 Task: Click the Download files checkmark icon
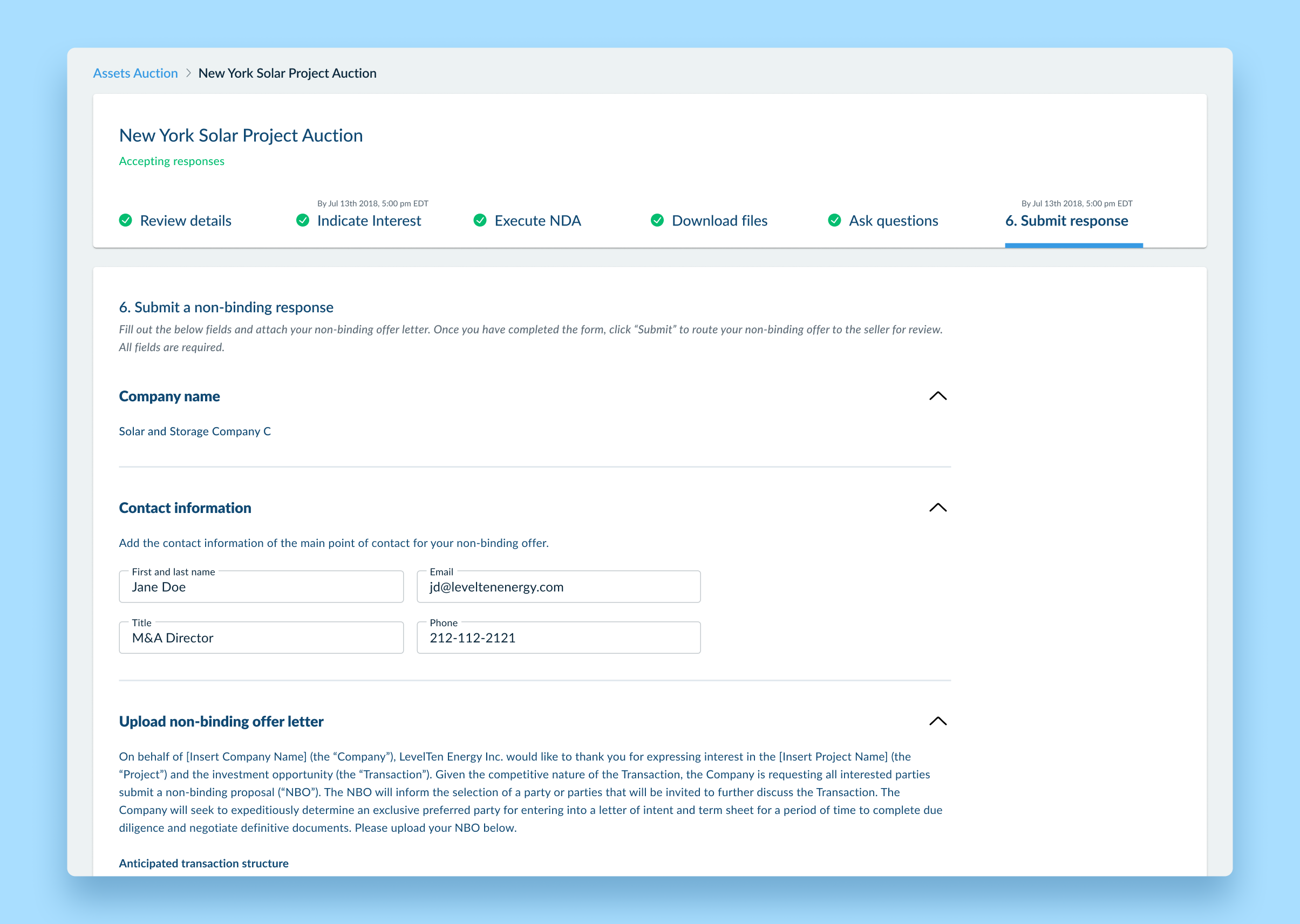[657, 220]
